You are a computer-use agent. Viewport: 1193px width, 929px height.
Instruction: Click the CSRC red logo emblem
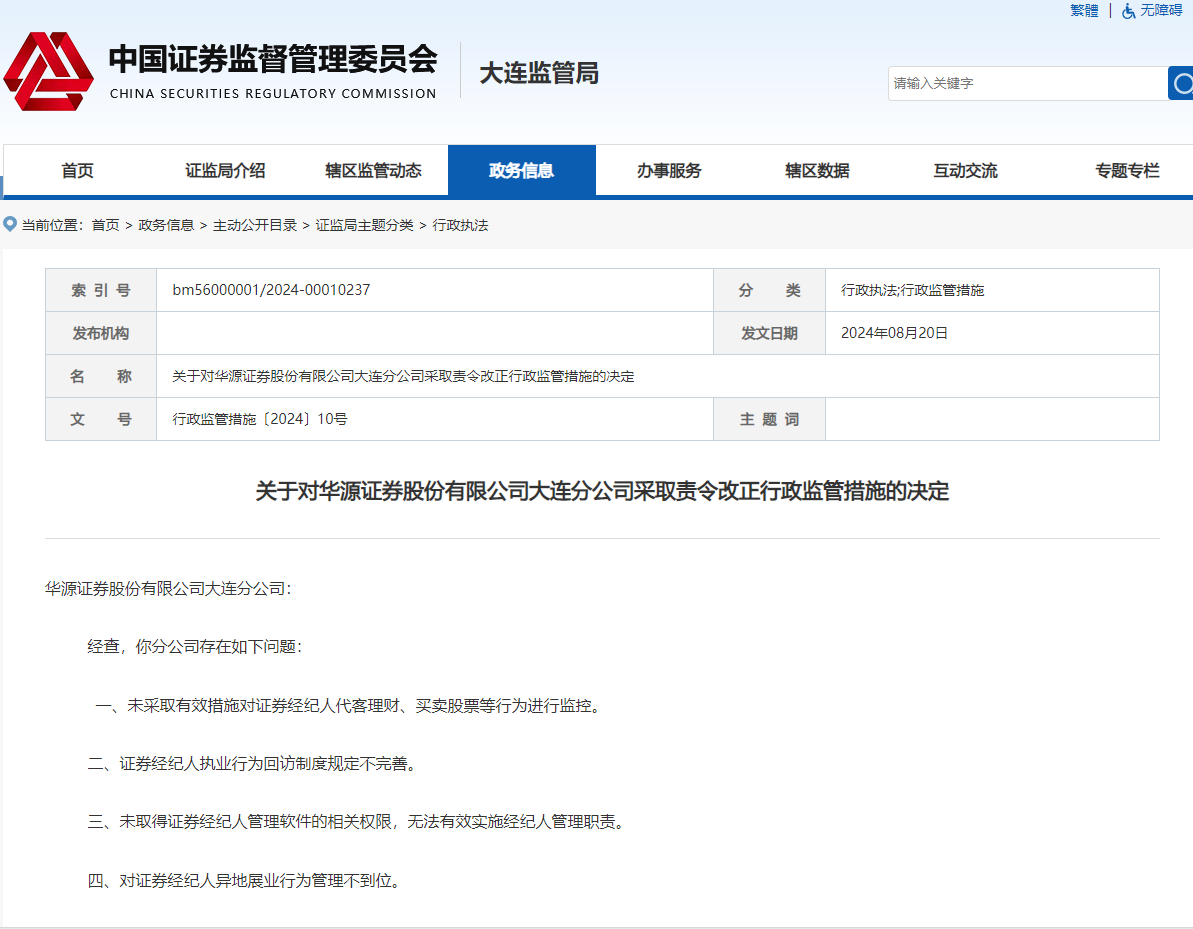click(x=48, y=71)
